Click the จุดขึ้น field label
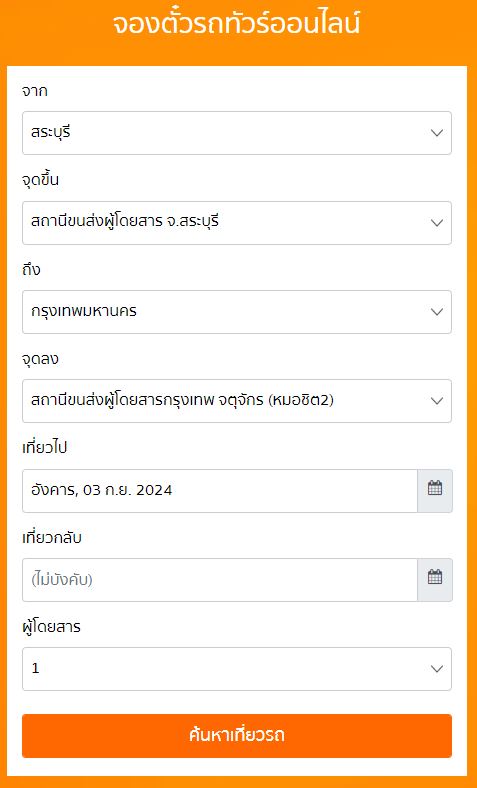Viewport: 477px width, 788px height. click(x=40, y=180)
